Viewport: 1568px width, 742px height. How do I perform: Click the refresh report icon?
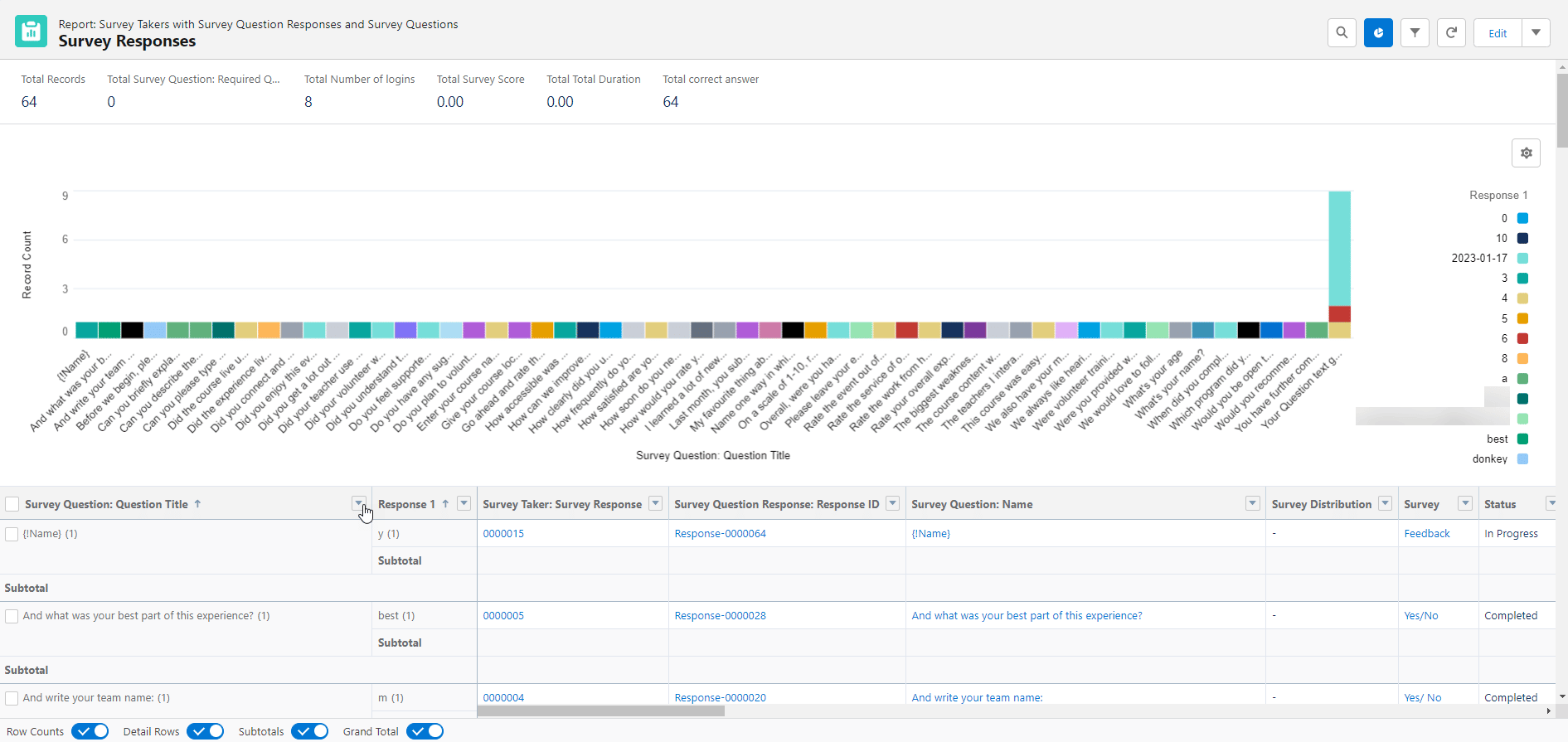(1451, 33)
